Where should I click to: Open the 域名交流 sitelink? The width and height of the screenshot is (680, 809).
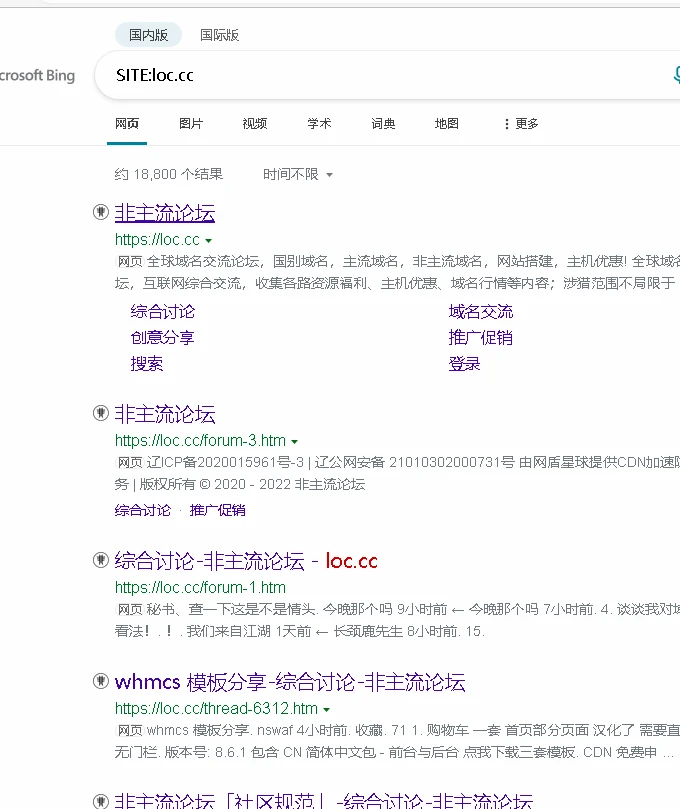coord(481,312)
